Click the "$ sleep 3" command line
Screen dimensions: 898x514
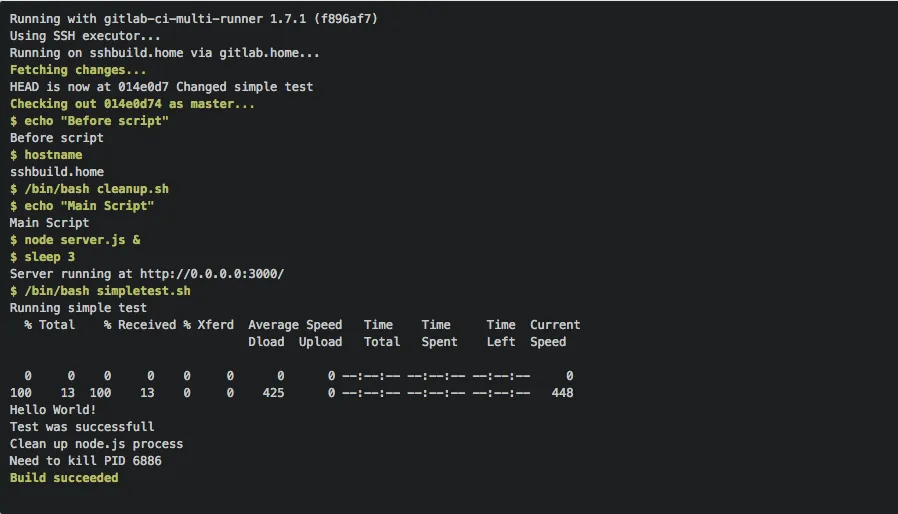(42, 257)
